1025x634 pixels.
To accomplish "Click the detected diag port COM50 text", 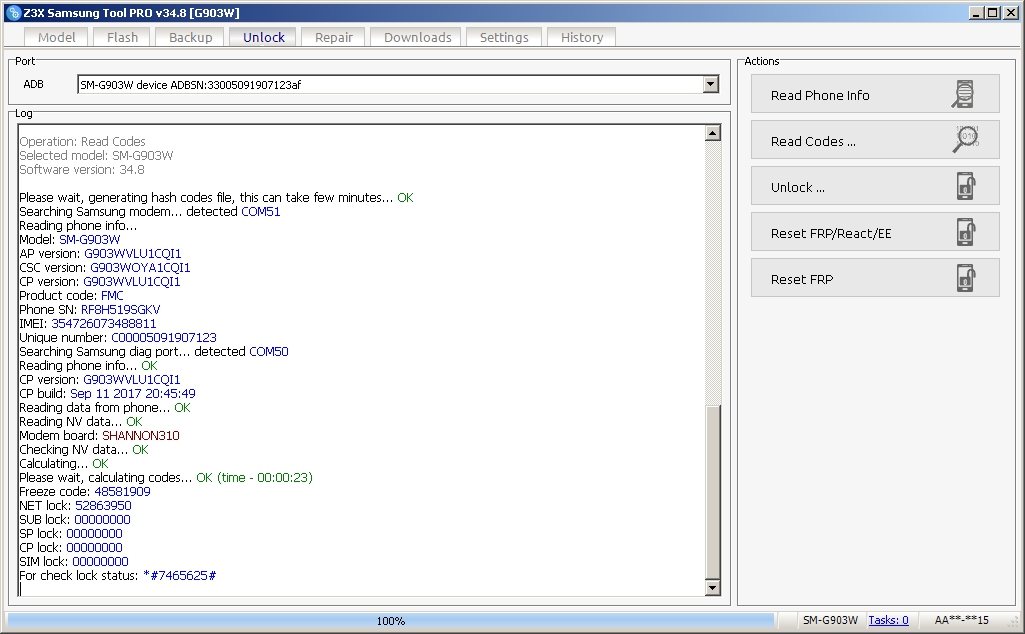I will point(269,352).
